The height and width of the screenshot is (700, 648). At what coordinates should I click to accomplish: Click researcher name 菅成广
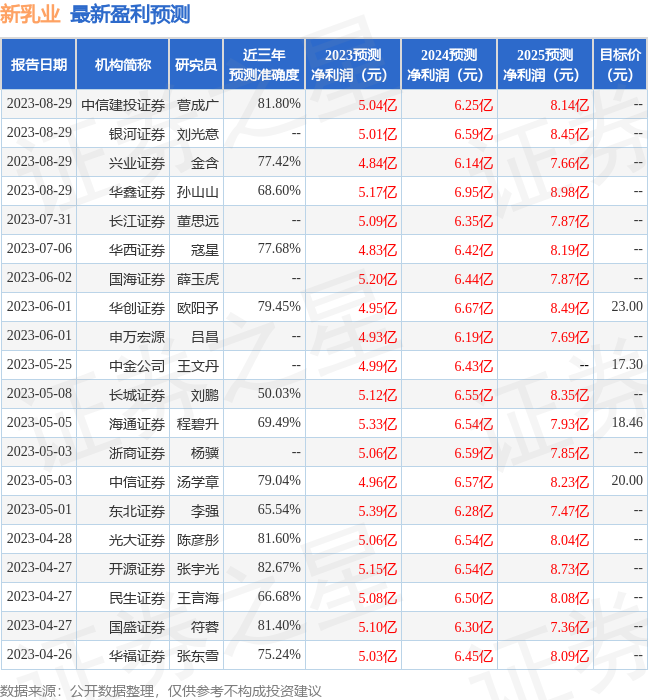198,105
